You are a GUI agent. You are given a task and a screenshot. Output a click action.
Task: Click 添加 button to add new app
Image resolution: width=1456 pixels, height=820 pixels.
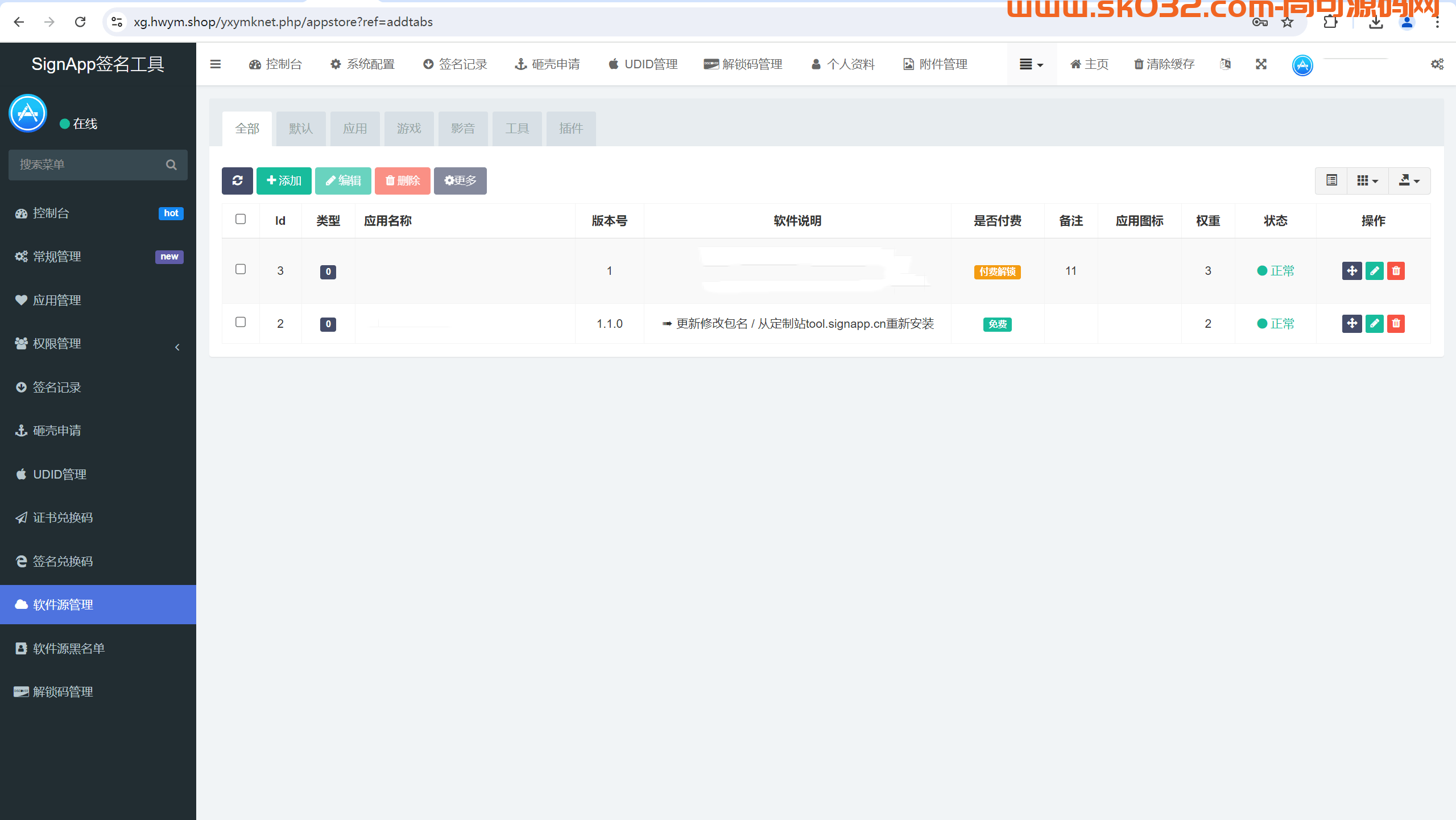click(x=285, y=180)
